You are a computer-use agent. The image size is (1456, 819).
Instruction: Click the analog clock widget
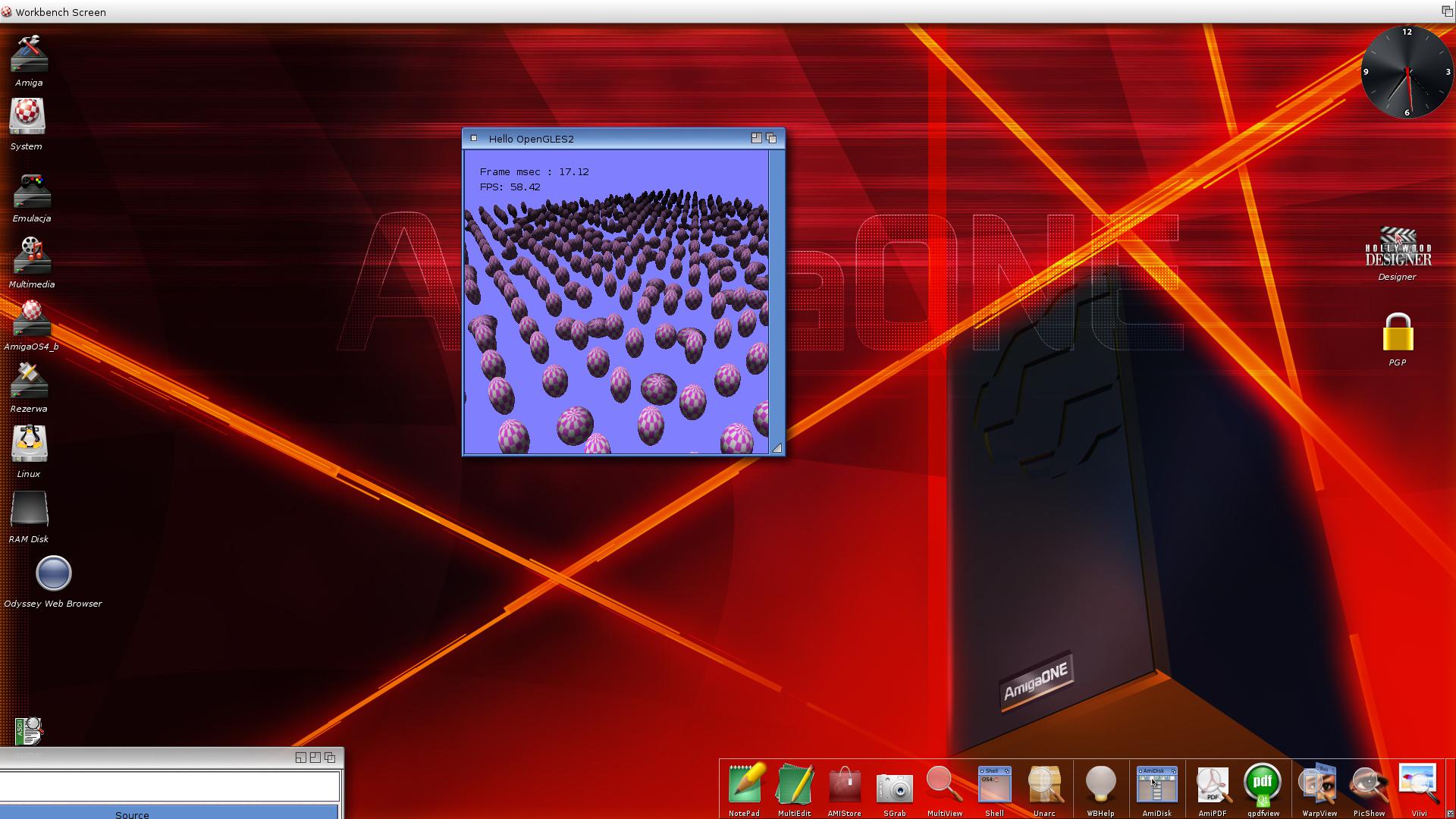click(1407, 72)
